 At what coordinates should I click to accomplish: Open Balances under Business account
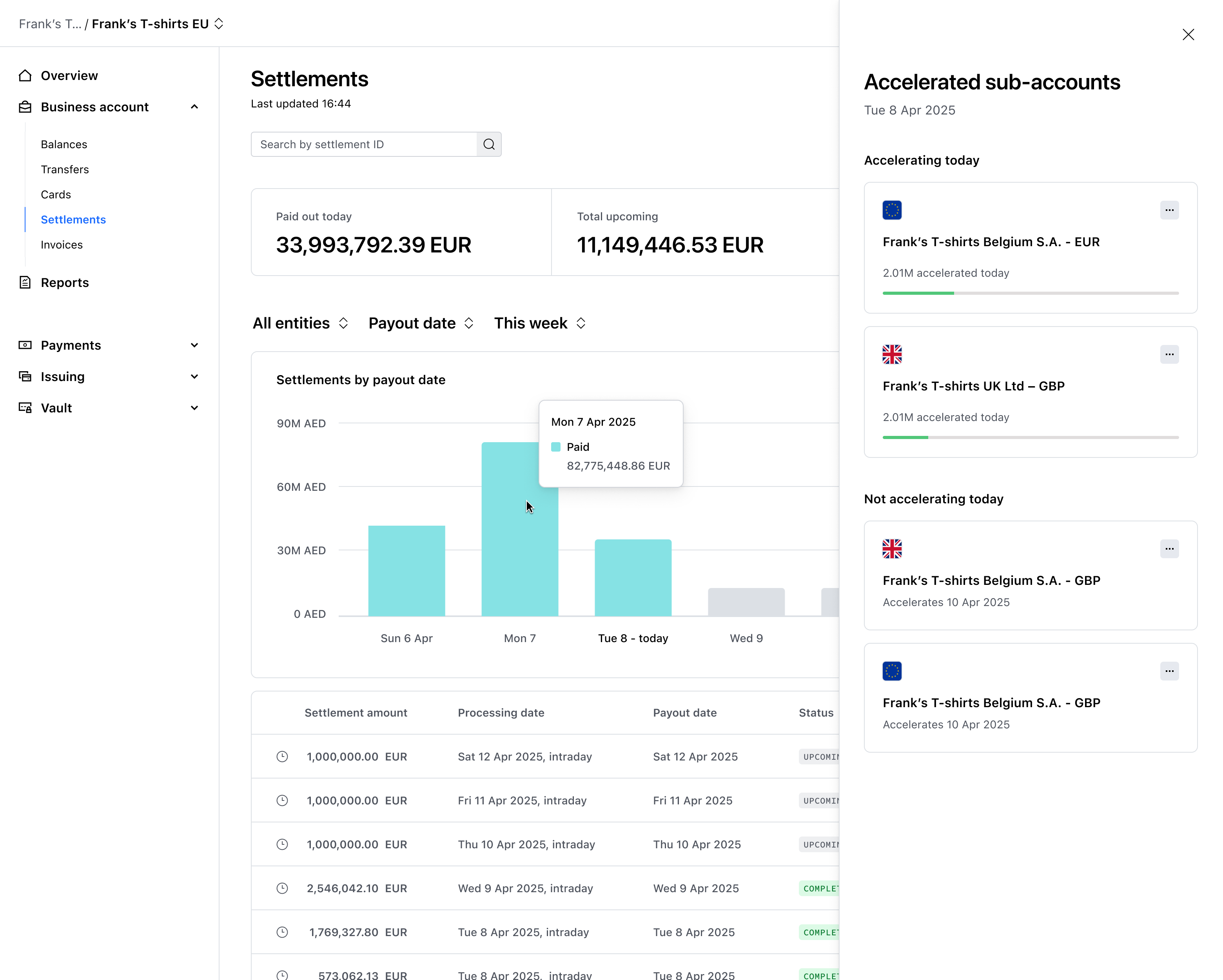[64, 145]
